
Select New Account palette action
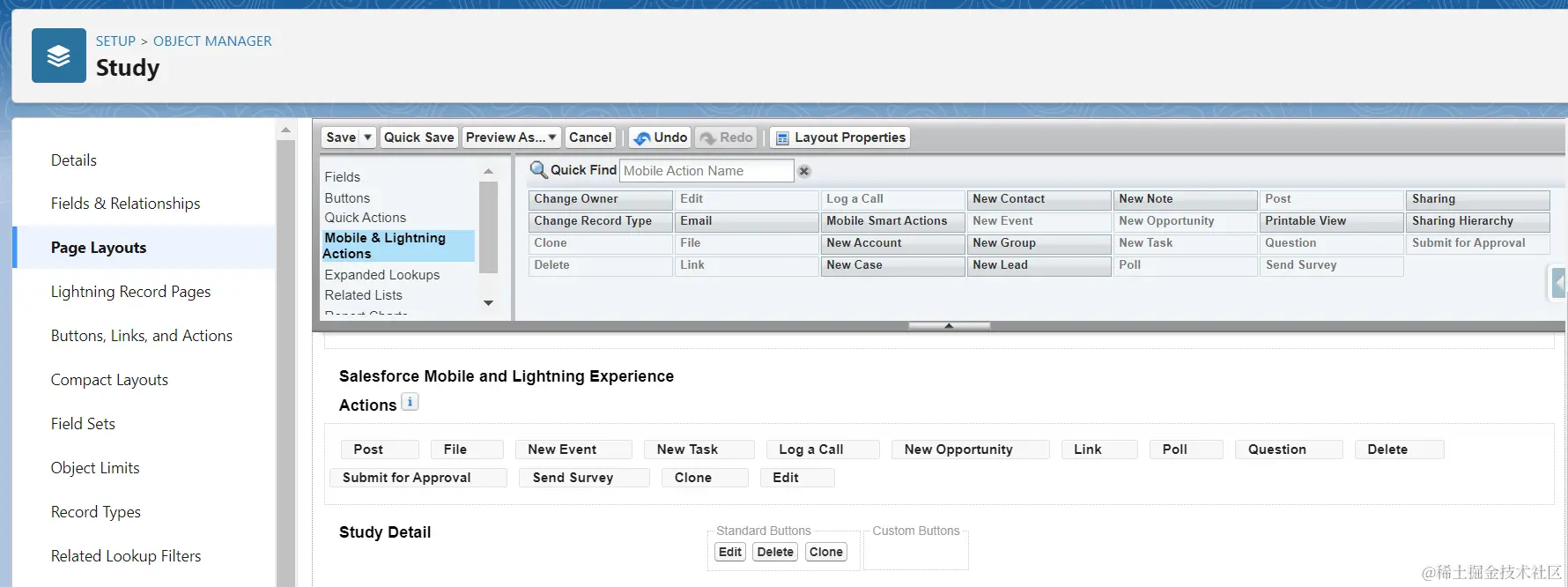click(893, 243)
